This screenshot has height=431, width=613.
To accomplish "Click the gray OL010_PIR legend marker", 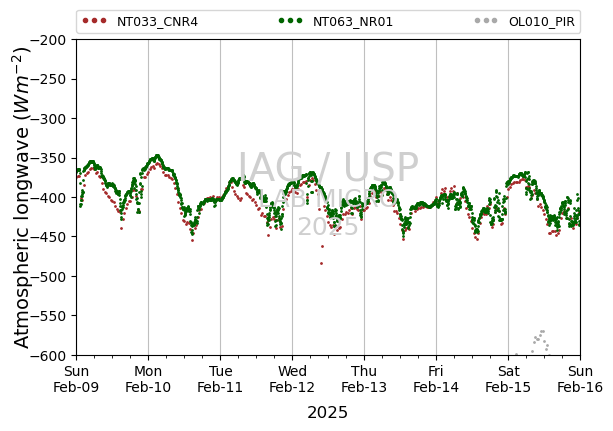I will tap(486, 21).
